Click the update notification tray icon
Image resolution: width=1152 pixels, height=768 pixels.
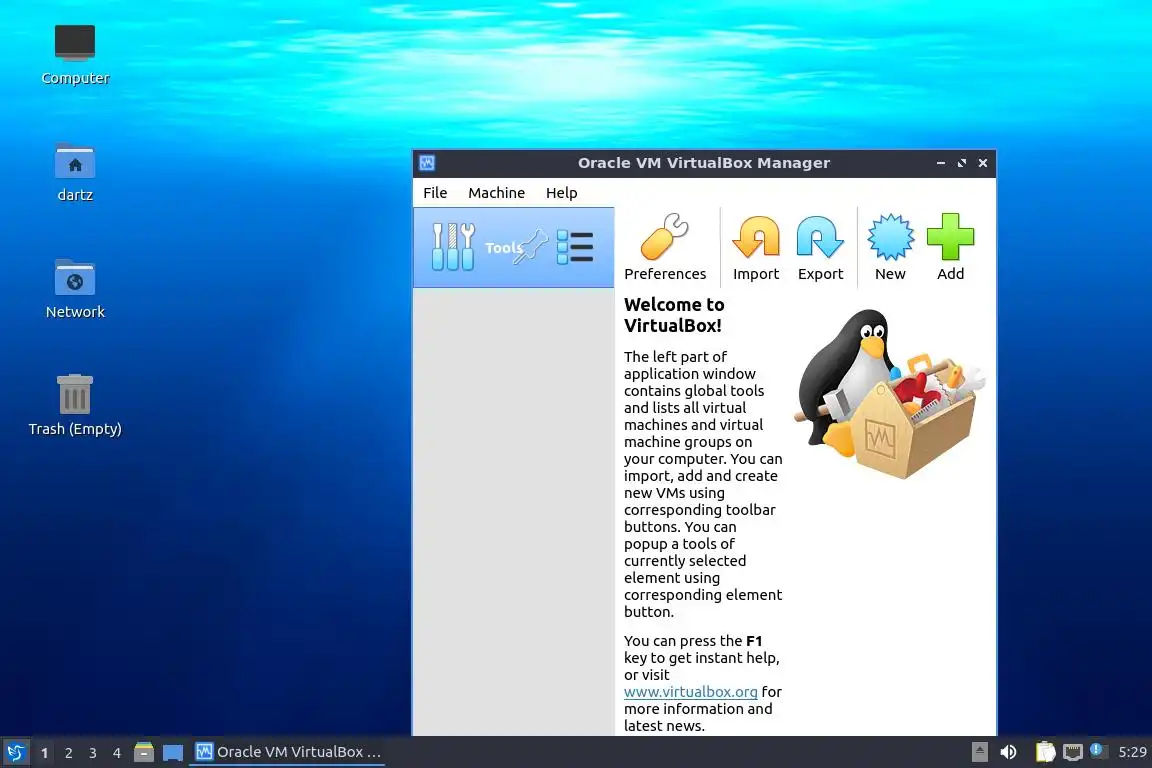pyautogui.click(x=1096, y=750)
